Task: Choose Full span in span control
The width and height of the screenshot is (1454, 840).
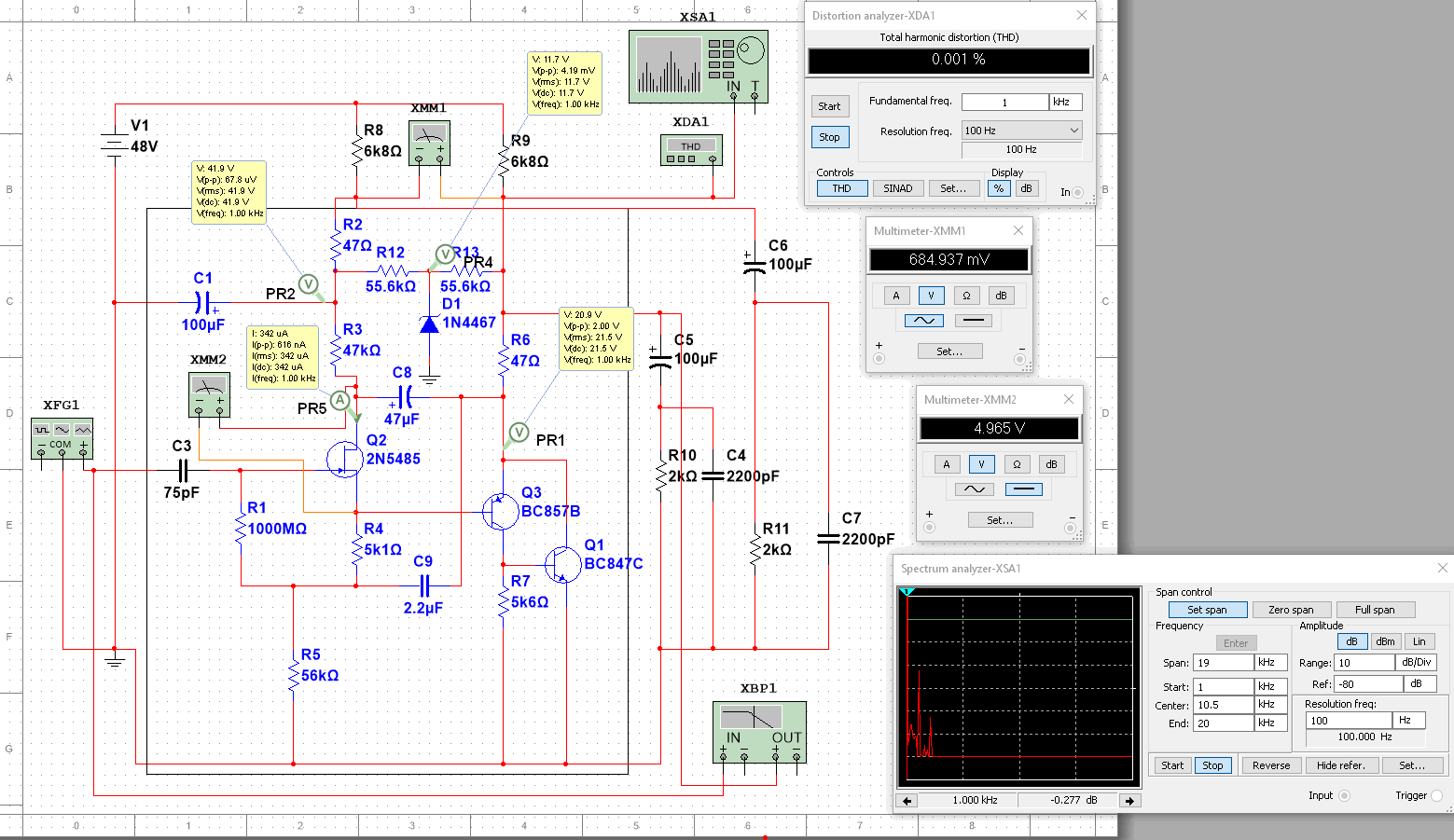Action: [1375, 610]
